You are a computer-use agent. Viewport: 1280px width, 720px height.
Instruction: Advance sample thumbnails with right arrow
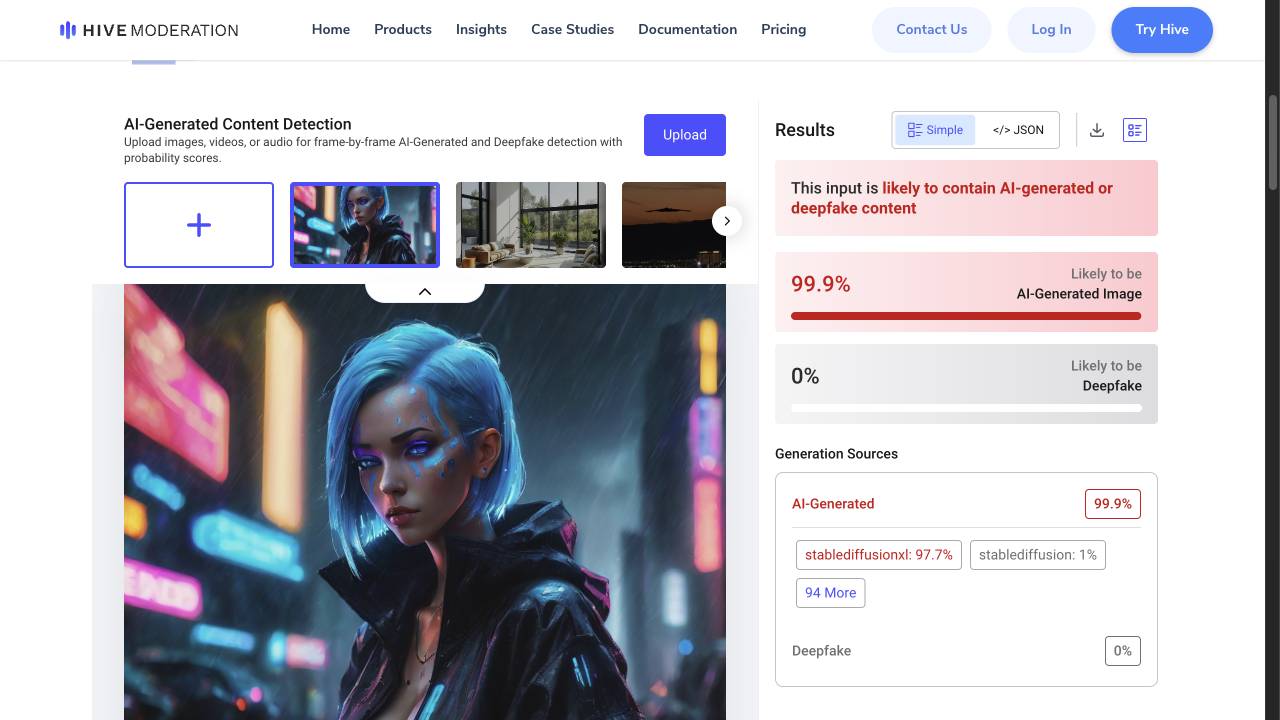[727, 221]
